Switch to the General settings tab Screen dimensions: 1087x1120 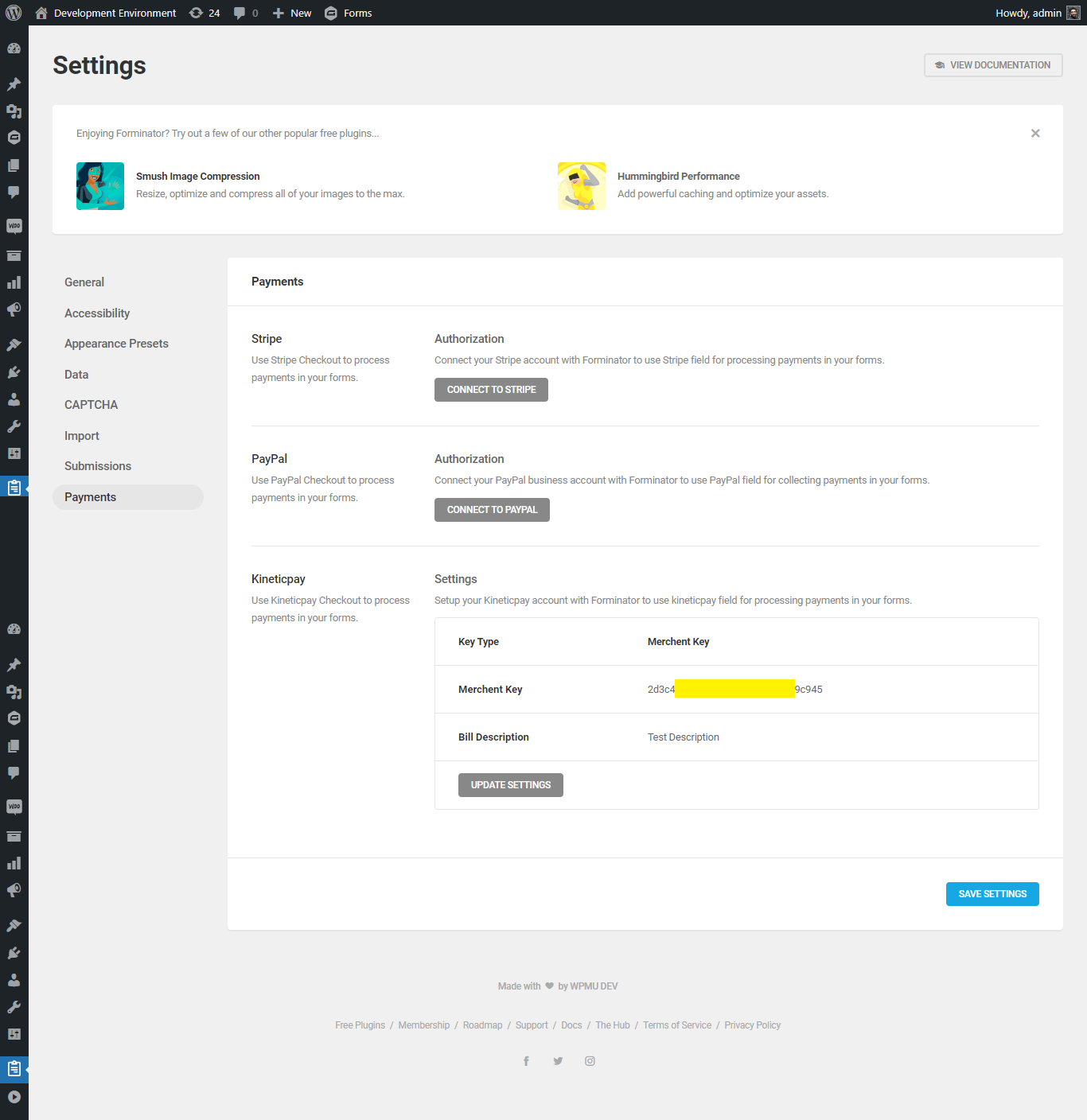pos(84,282)
